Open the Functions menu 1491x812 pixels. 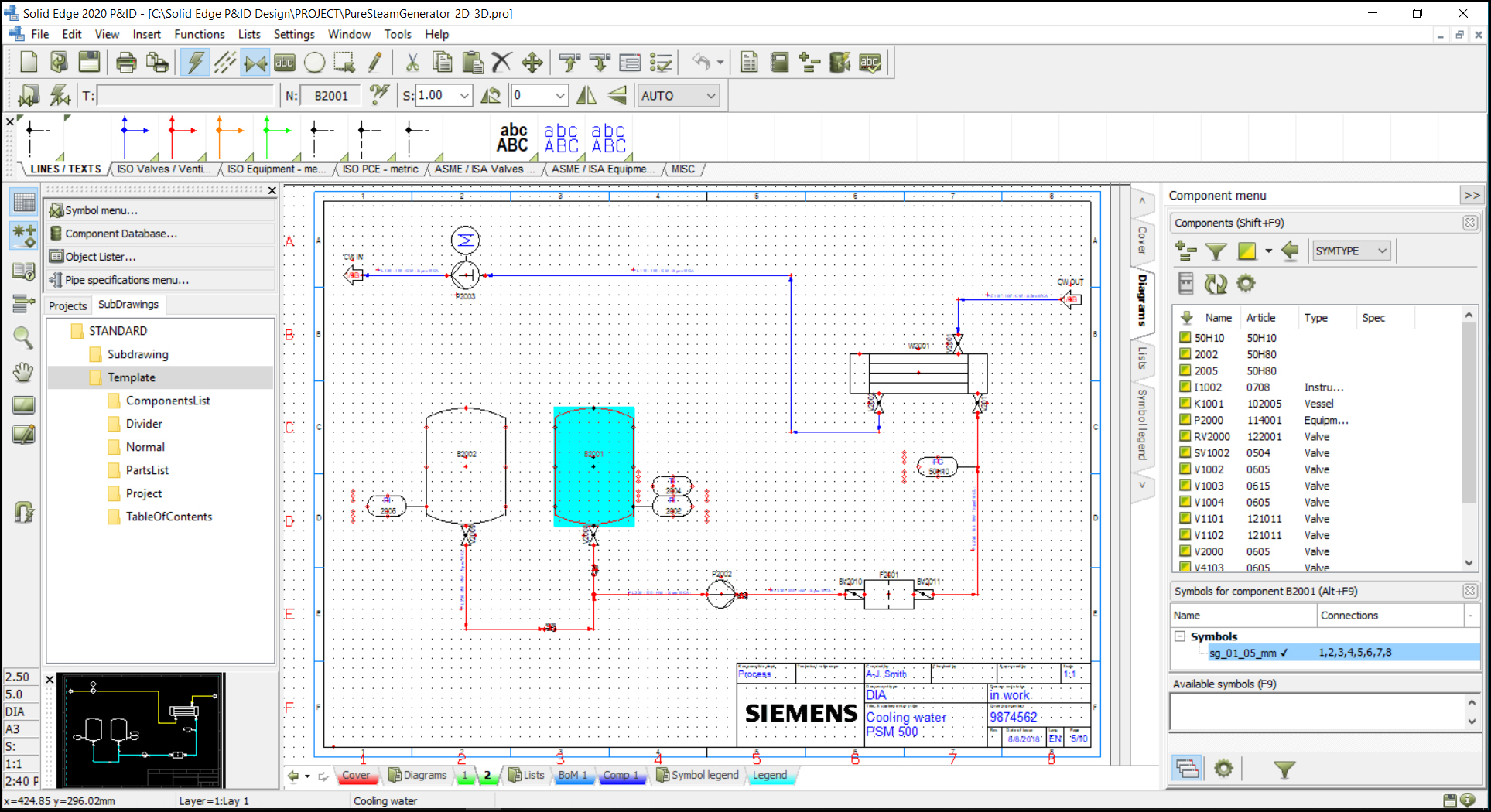pos(200,34)
